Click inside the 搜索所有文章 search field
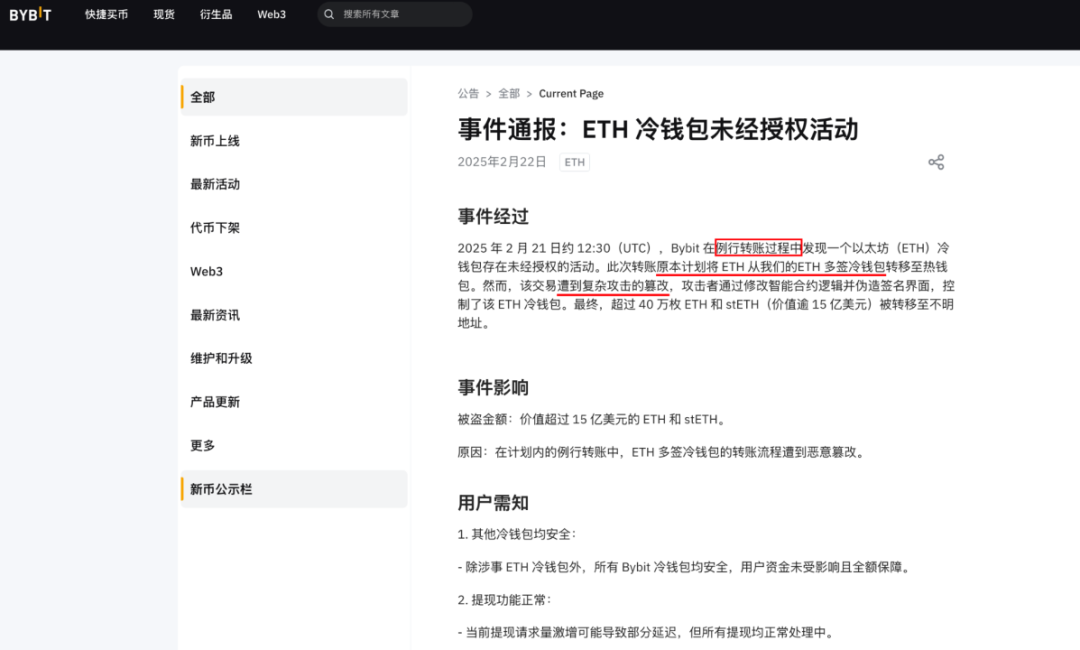This screenshot has width=1080, height=650. [400, 14]
